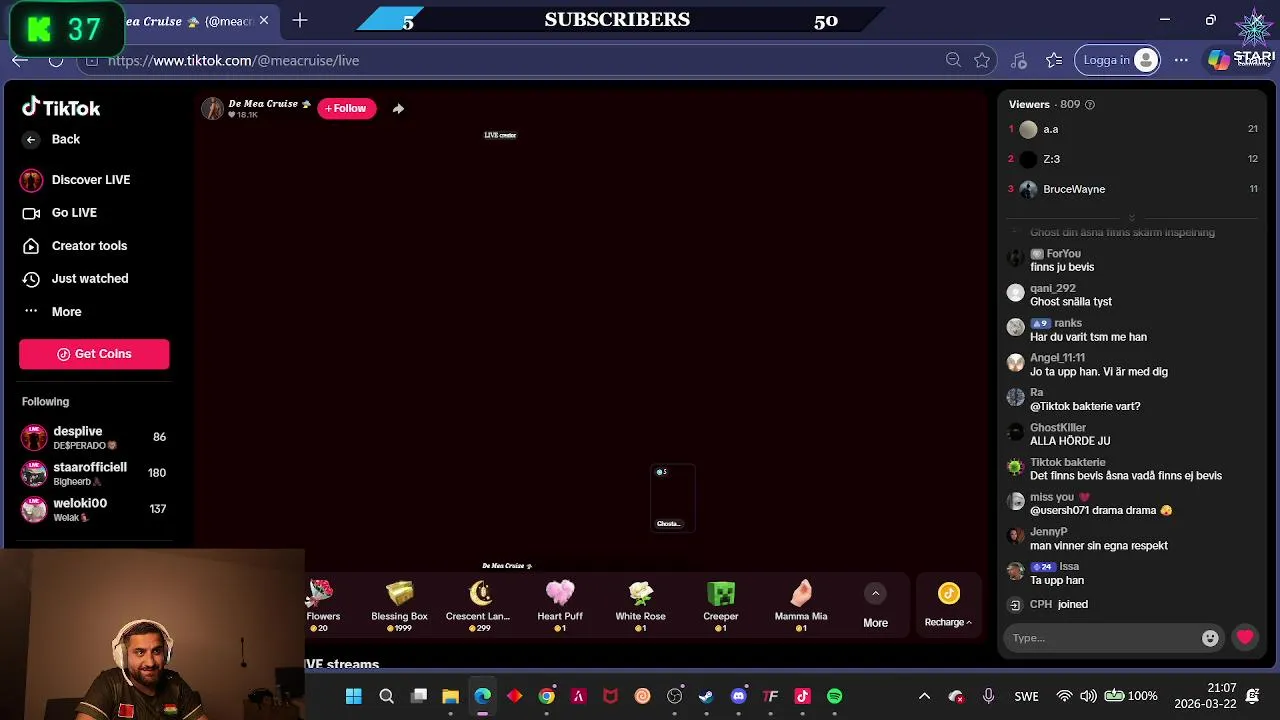Add page to favorites star icon

coord(982,61)
